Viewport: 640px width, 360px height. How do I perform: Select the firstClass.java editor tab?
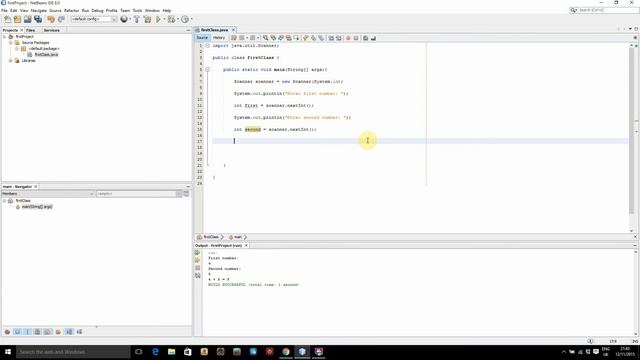pos(214,30)
